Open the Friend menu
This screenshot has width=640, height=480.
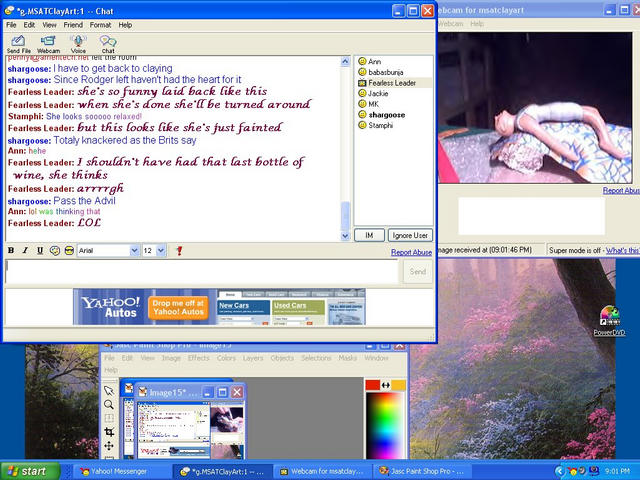pyautogui.click(x=73, y=25)
